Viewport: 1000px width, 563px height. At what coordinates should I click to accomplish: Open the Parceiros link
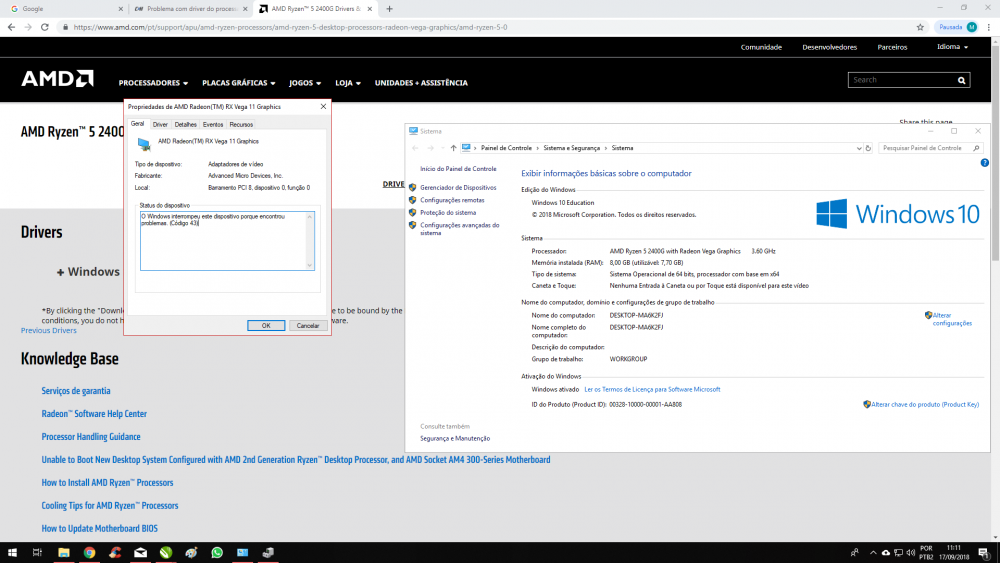tap(892, 47)
